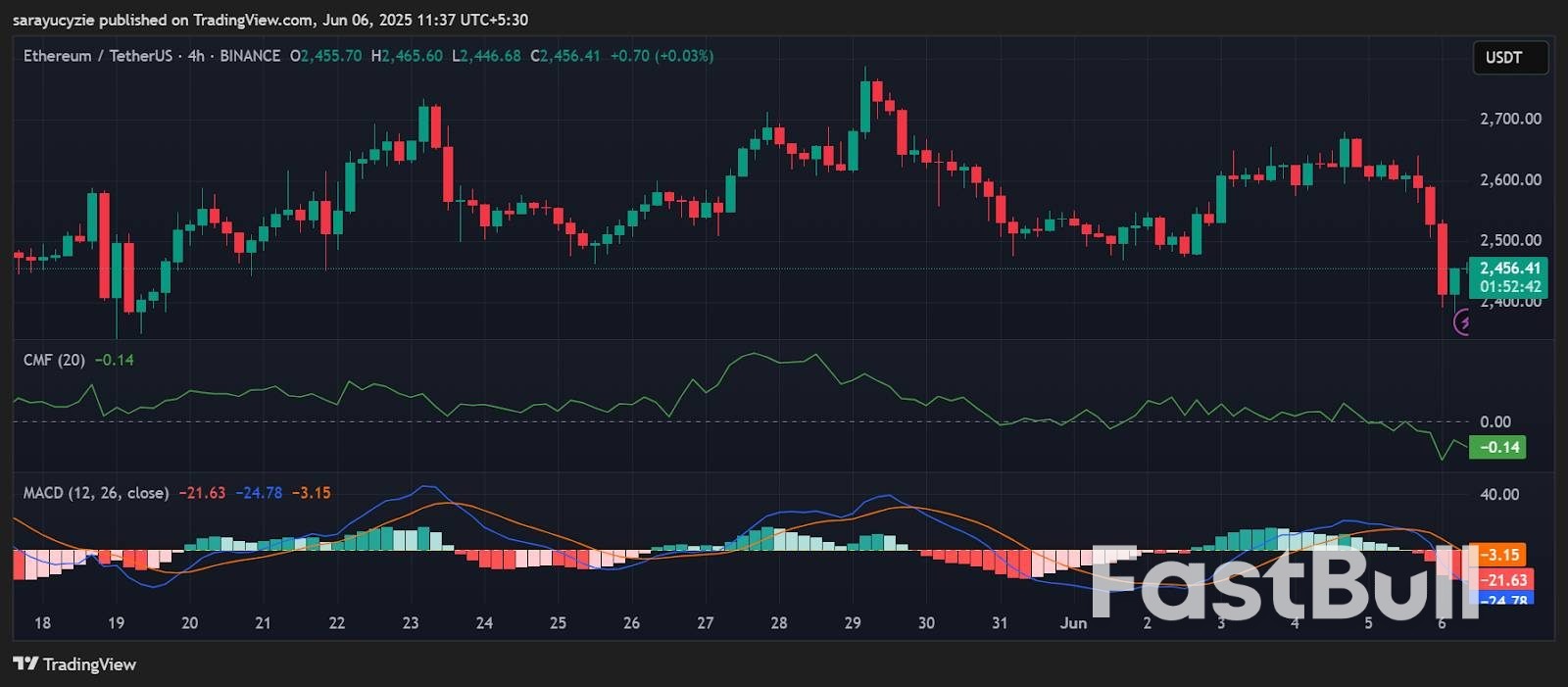
Task: Open the TradingView.com link in header
Action: (x=254, y=20)
